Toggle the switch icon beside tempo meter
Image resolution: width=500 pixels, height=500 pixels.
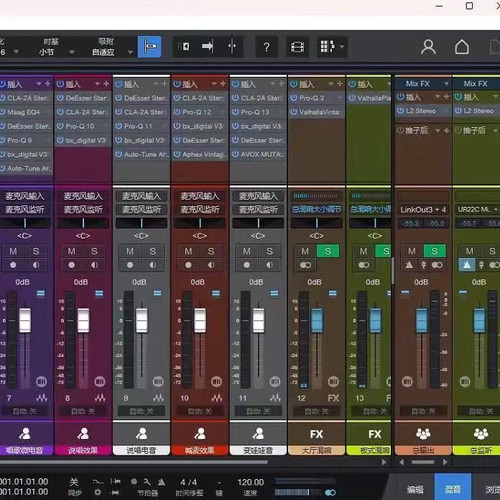pyautogui.click(x=330, y=492)
